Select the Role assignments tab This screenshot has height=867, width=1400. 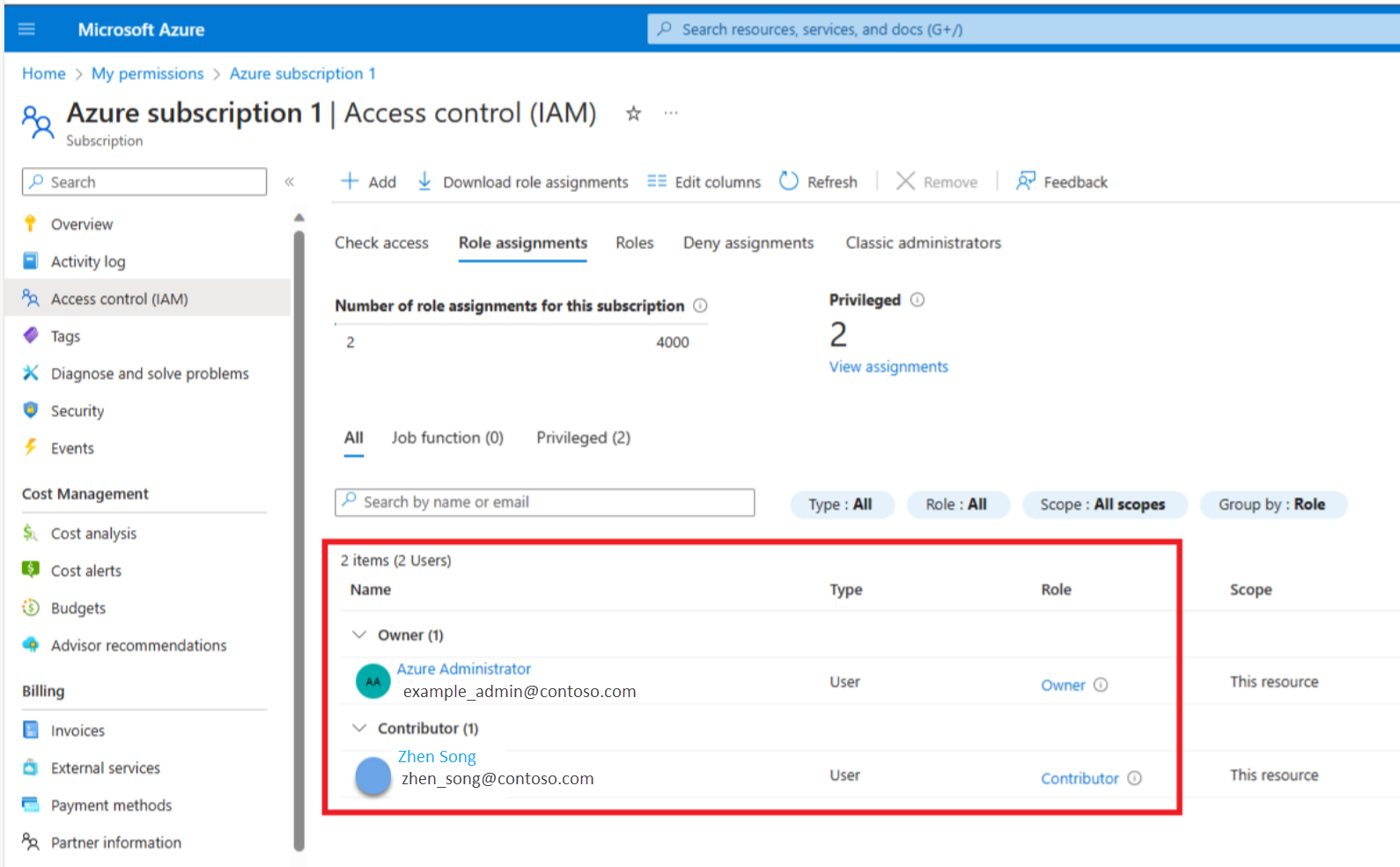click(x=523, y=243)
